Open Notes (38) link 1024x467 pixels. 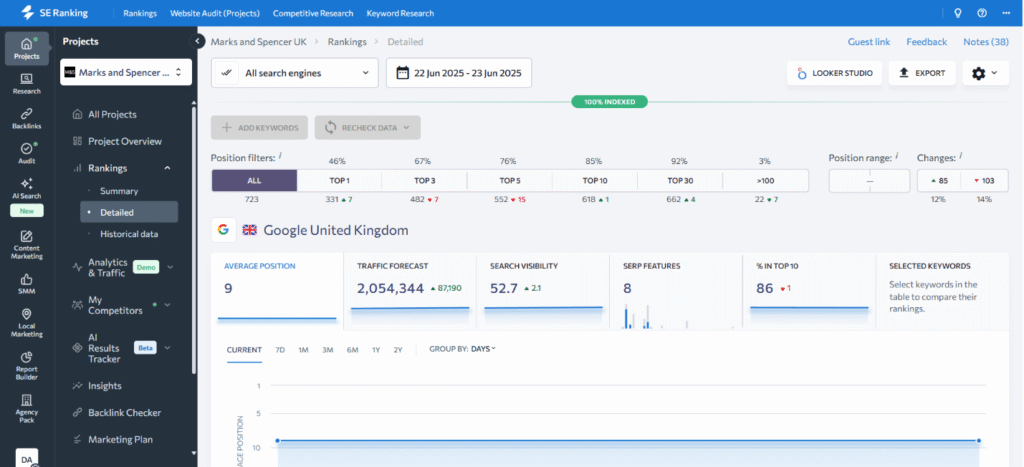[x=986, y=42]
